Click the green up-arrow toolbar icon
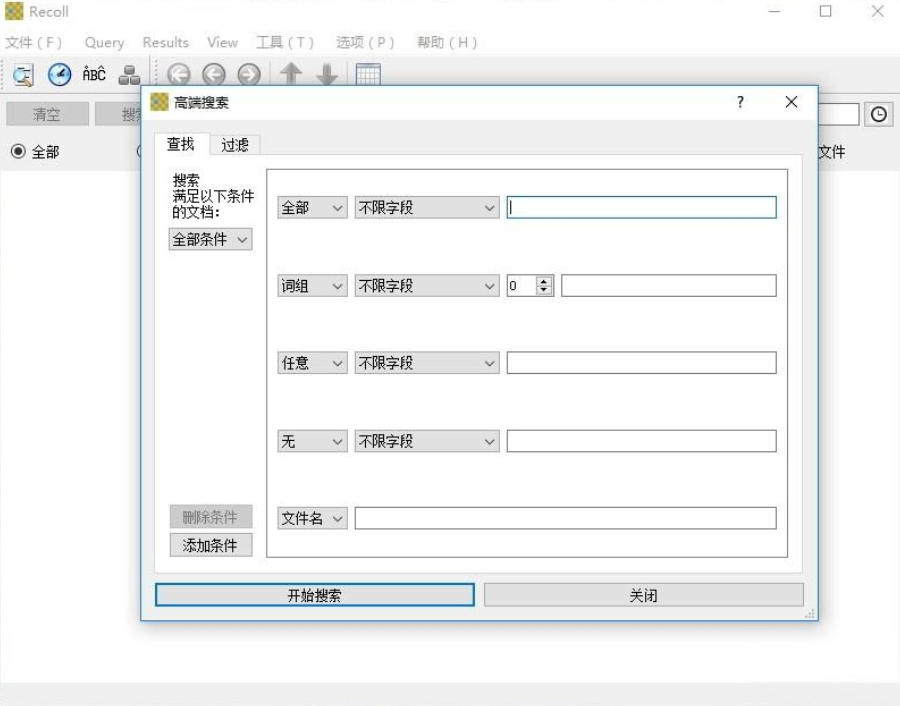This screenshot has height=706, width=900. (x=291, y=74)
